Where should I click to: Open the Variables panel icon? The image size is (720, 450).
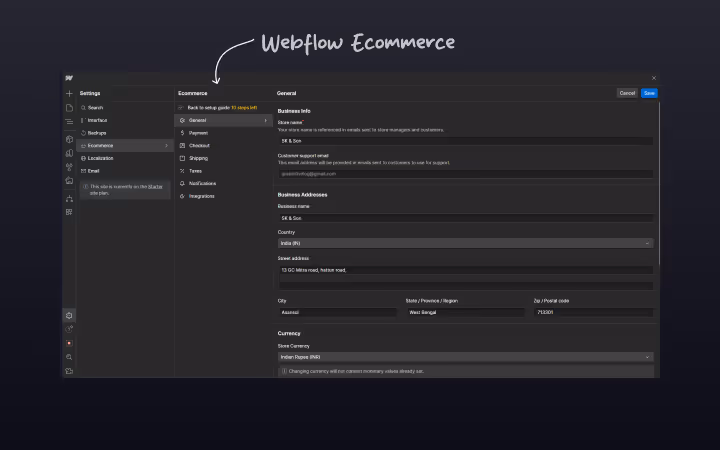click(x=69, y=153)
